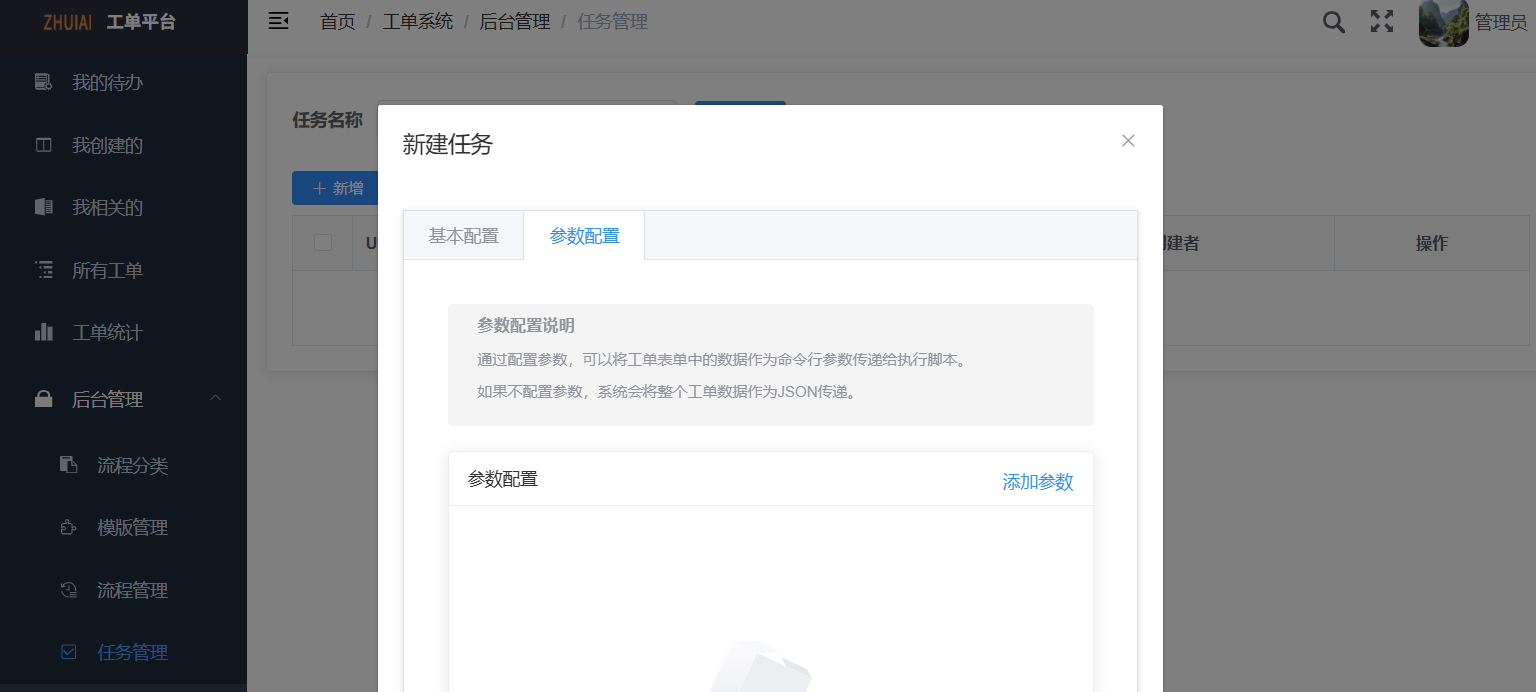Click the 所有工单 list icon
This screenshot has width=1536, height=692.
tap(44, 269)
